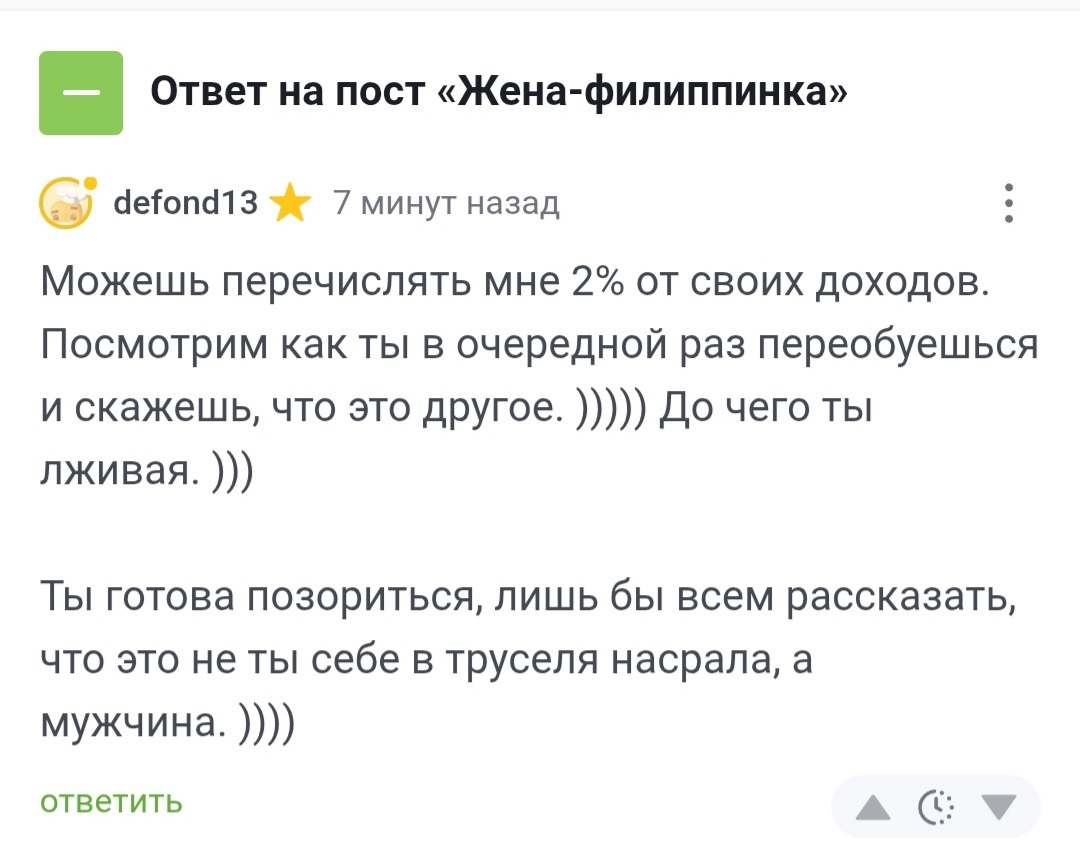Viewport: 1080px width, 854px height.
Task: Click the line starting with «Посмотрим как ты»
Action: [x=540, y=346]
